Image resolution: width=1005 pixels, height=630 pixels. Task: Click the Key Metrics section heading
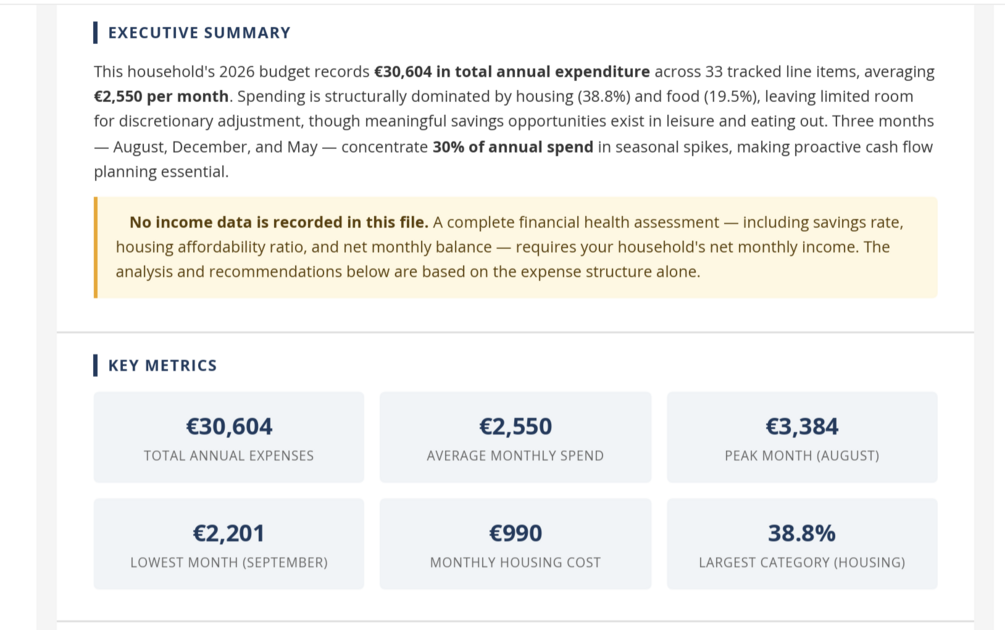pyautogui.click(x=162, y=365)
